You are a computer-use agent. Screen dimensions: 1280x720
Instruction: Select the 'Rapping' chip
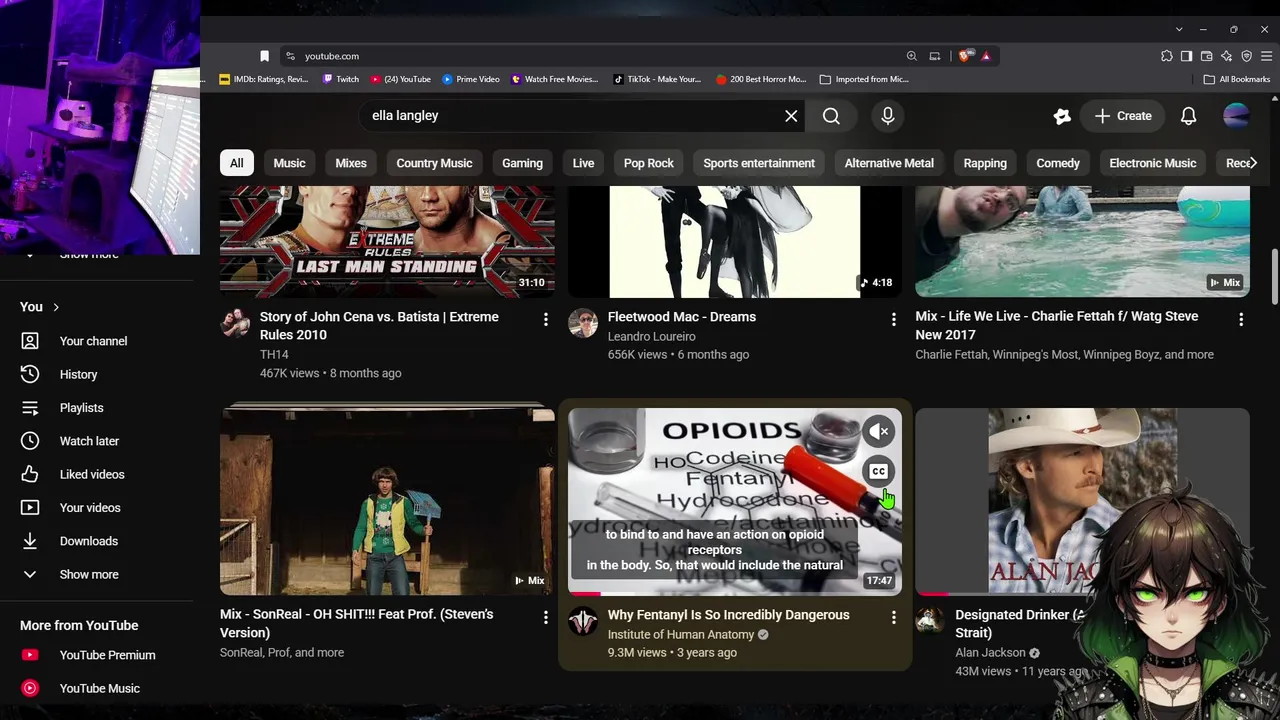coord(985,163)
